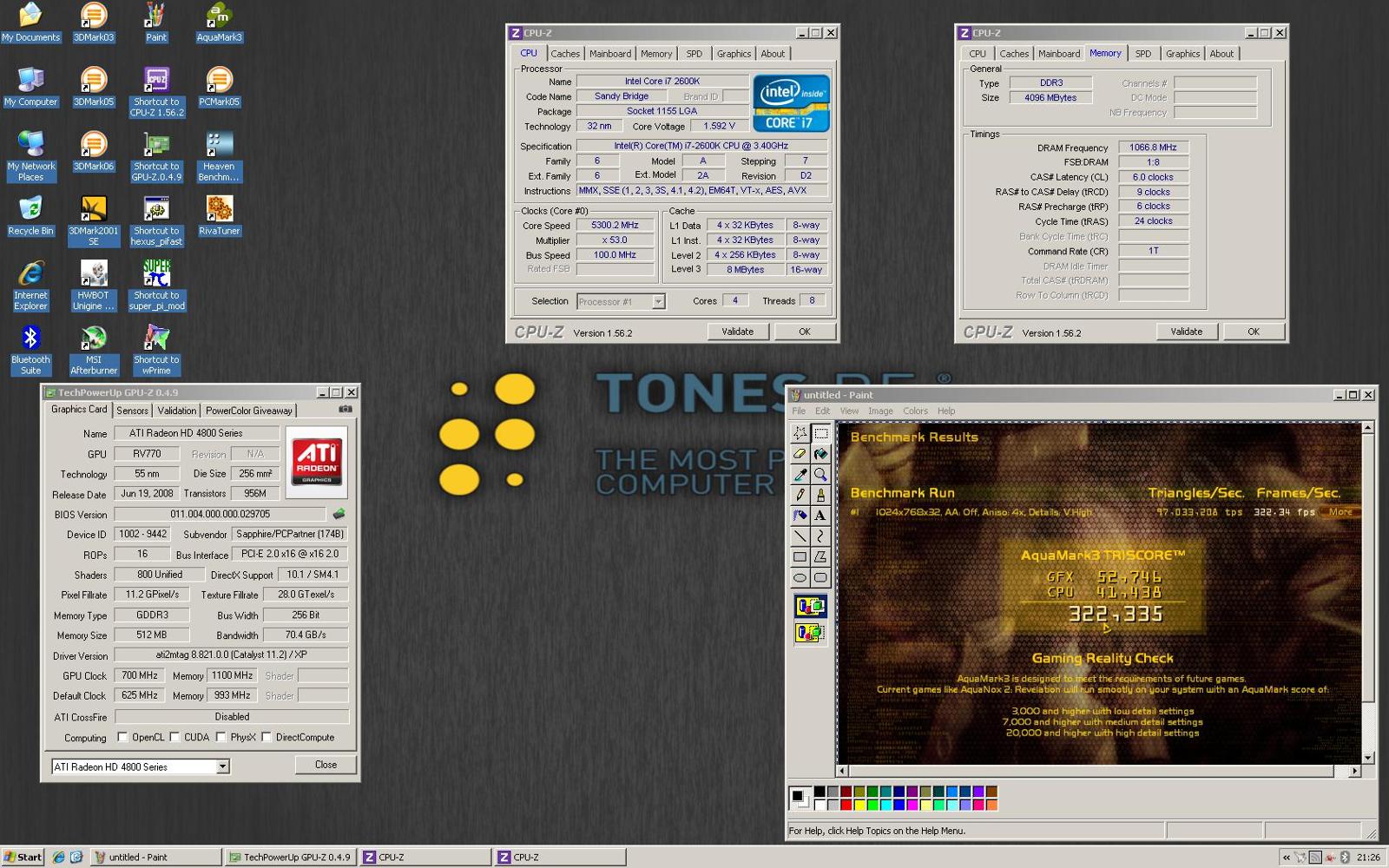Open the Colors menu in Paint
The height and width of the screenshot is (868, 1389).
pyautogui.click(x=915, y=411)
